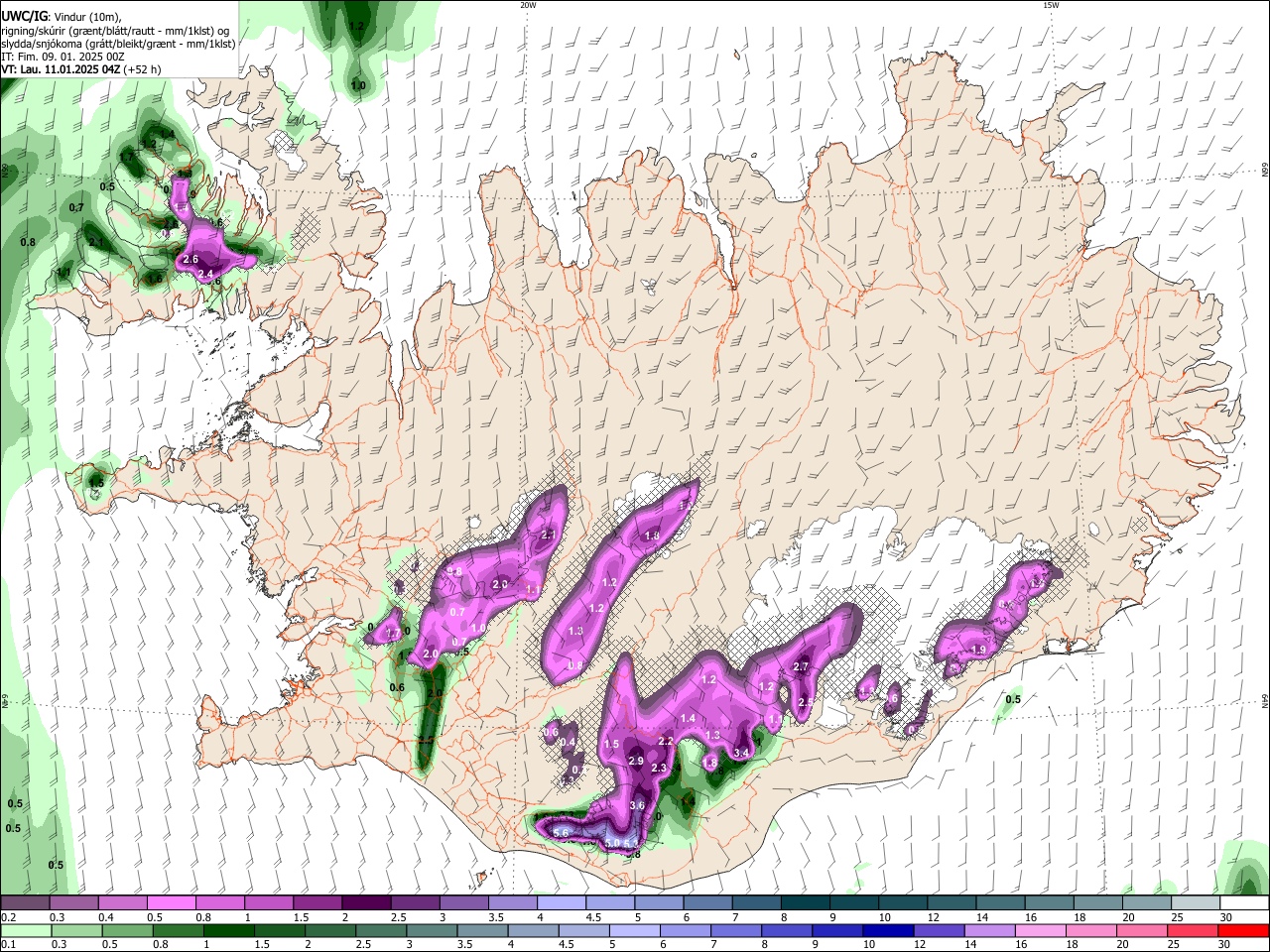The image size is (1270, 952).
Task: Select the '0.4' value on the map
Action: [568, 742]
